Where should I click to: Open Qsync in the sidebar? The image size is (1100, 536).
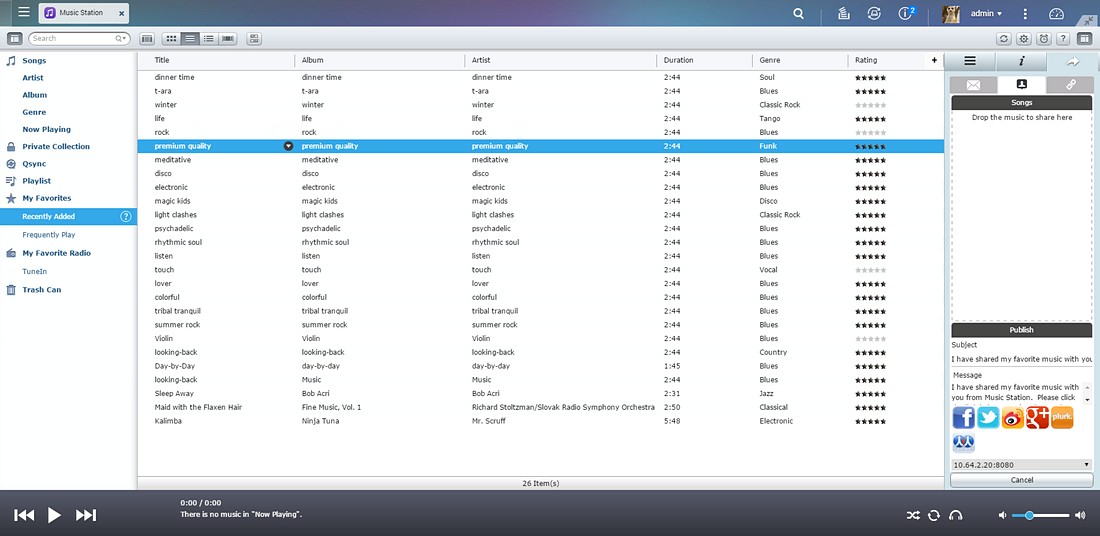(x=34, y=163)
